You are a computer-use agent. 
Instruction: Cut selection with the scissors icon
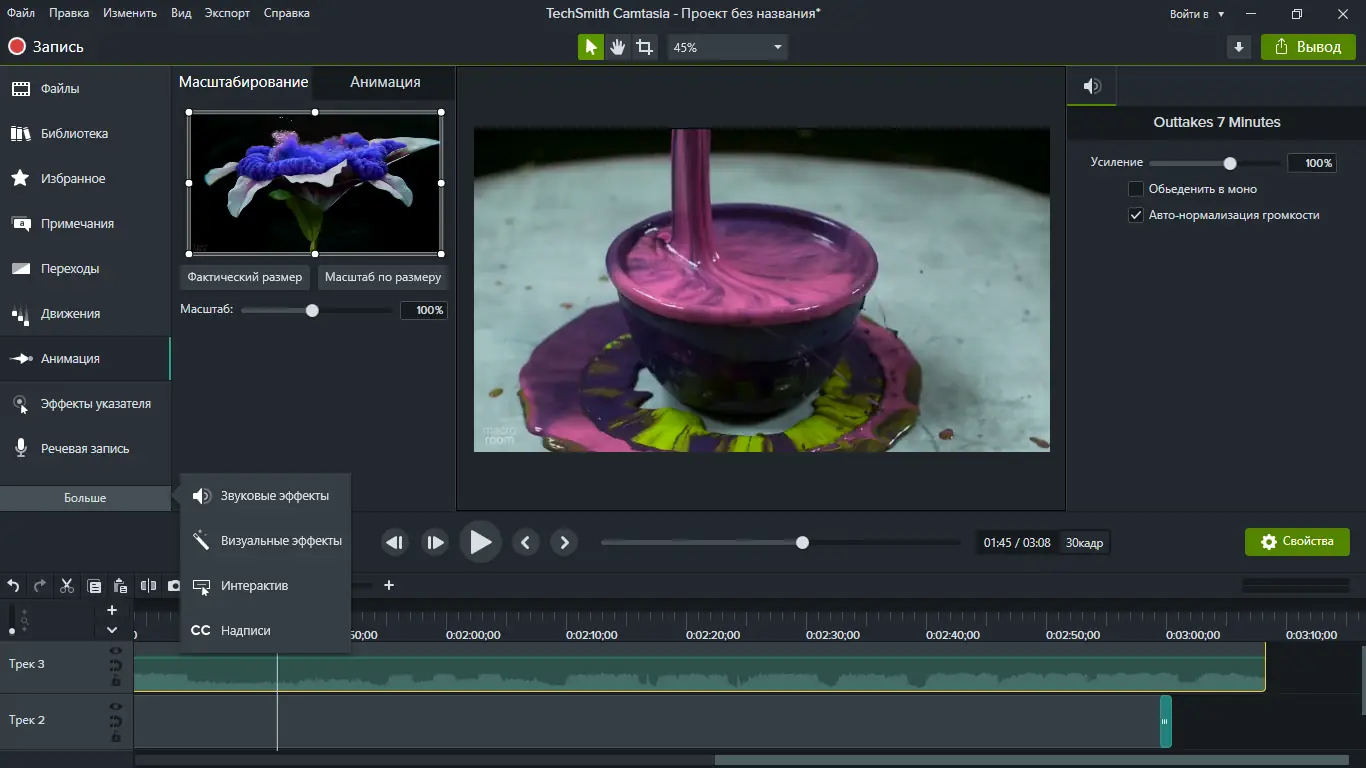66,585
